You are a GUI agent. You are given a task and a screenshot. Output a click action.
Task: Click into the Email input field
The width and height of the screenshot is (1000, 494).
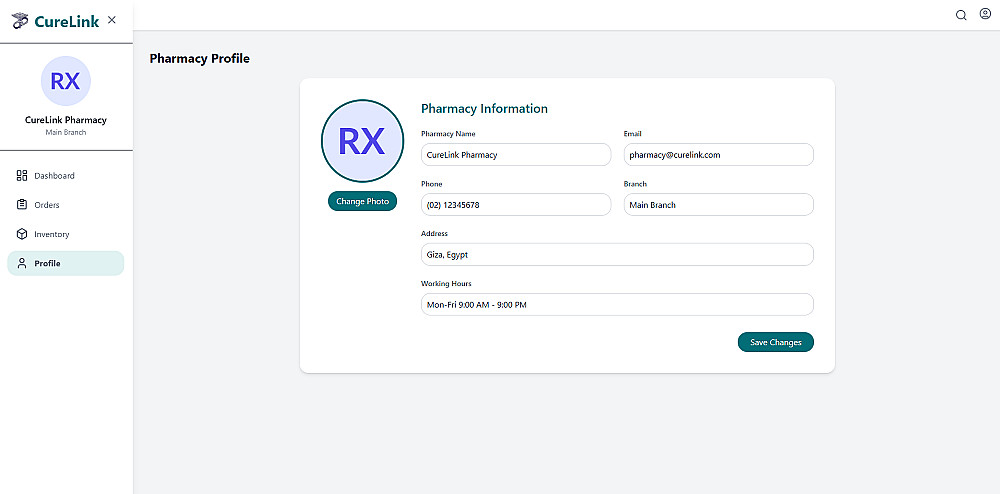click(x=718, y=155)
